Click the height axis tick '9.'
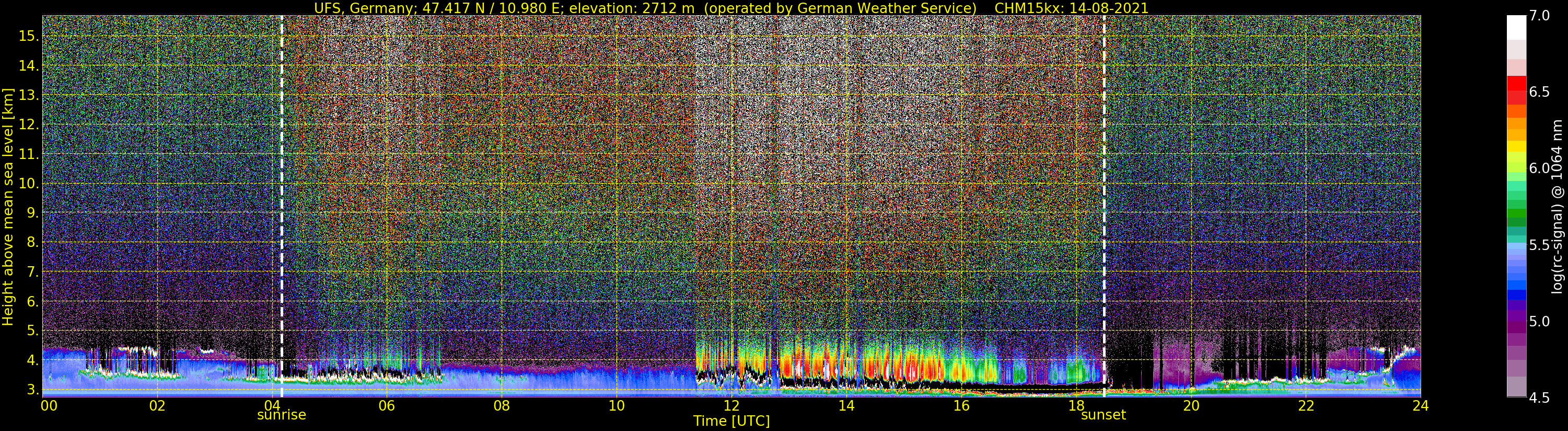 click(x=32, y=213)
